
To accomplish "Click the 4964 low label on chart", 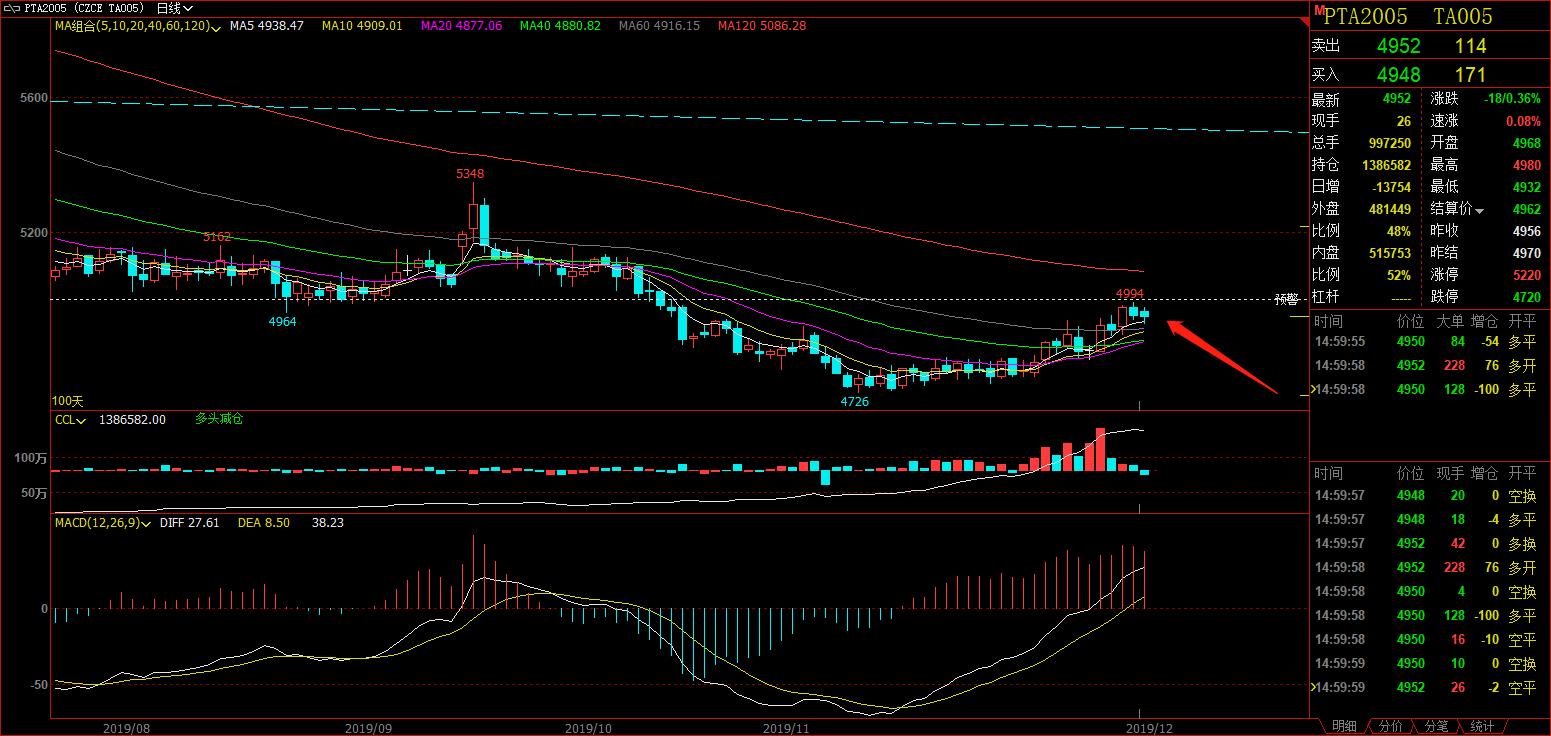I will [282, 322].
